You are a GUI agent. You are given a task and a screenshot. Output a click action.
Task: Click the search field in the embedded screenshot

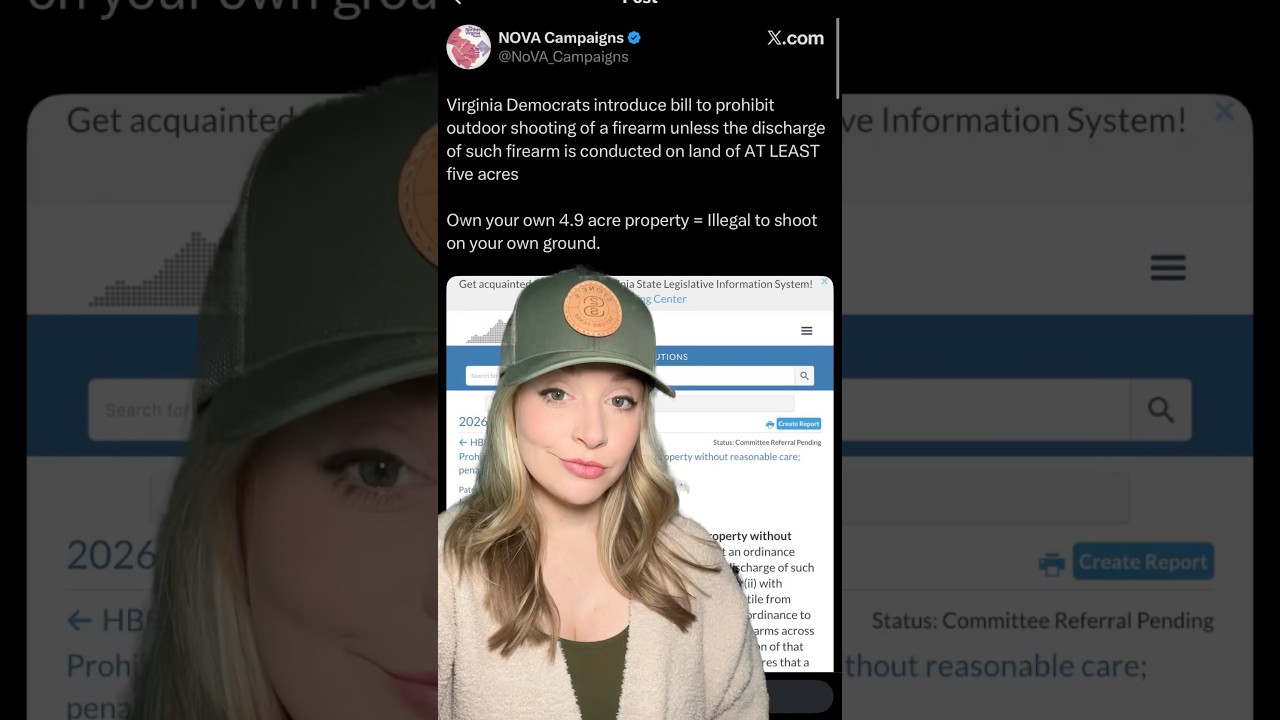click(630, 376)
